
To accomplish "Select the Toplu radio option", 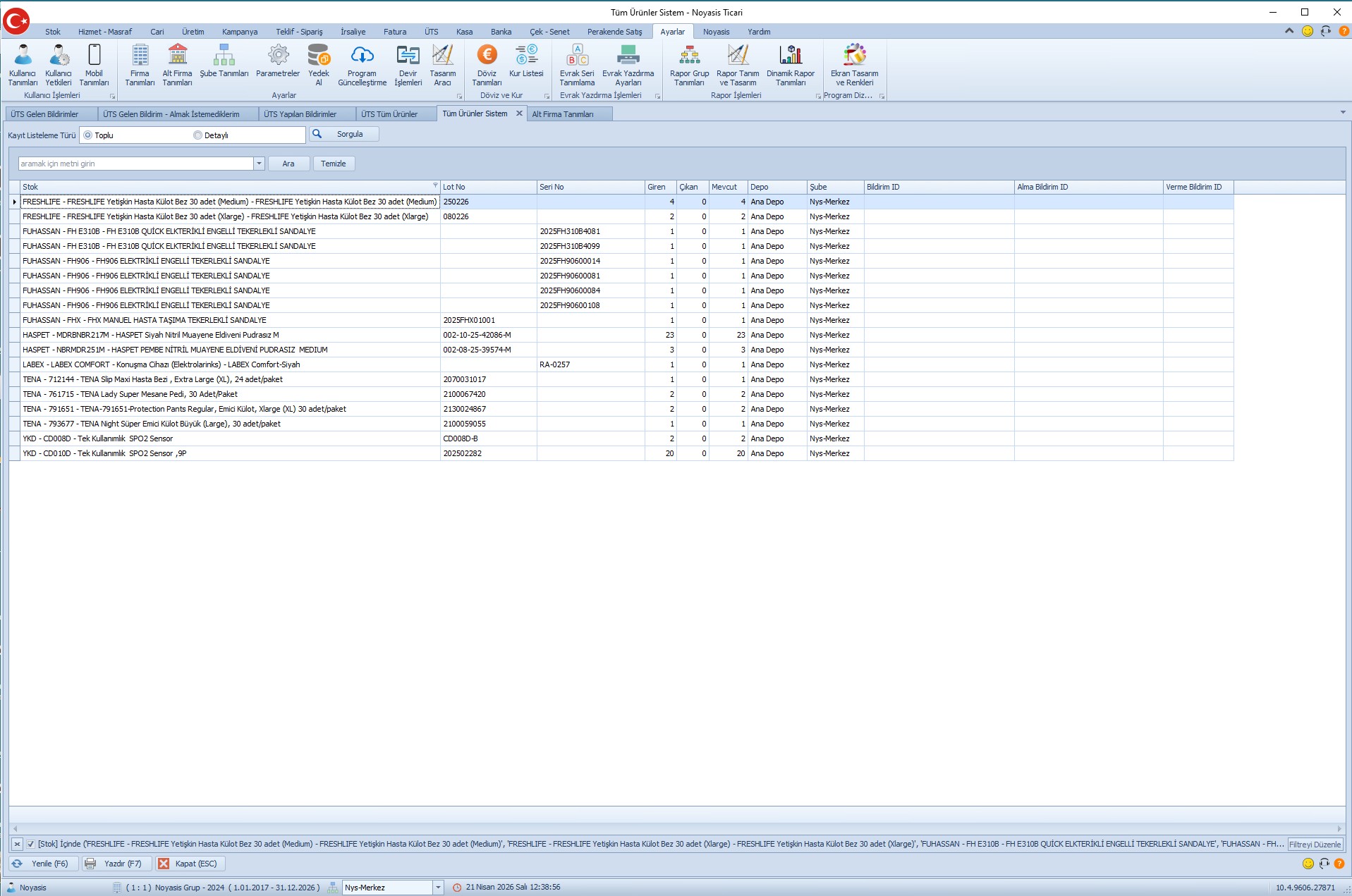I will point(88,135).
